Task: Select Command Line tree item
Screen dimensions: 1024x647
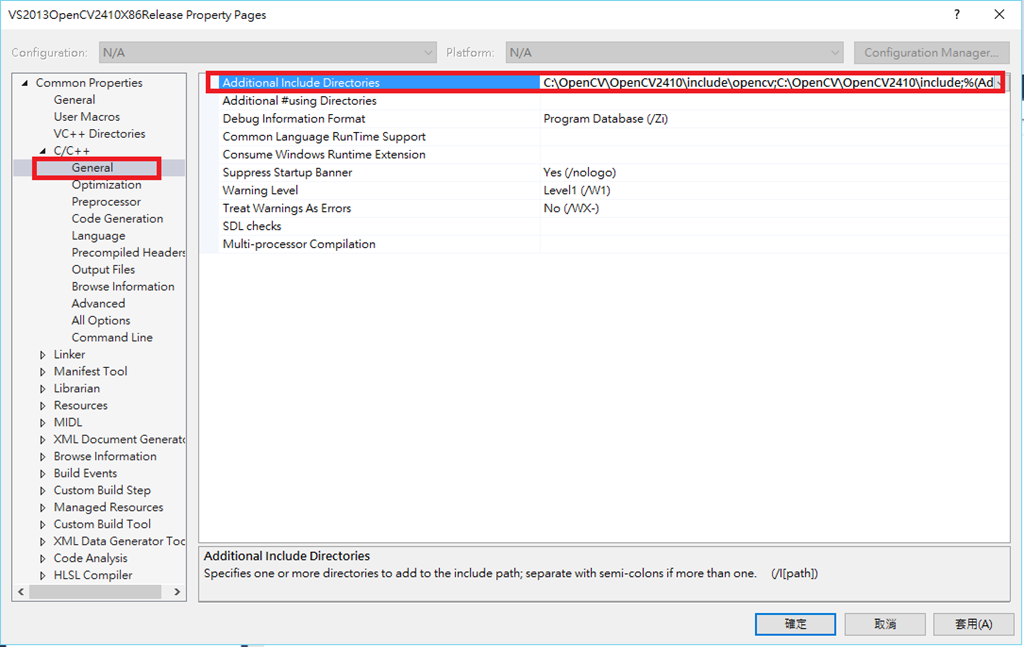Action: point(112,338)
